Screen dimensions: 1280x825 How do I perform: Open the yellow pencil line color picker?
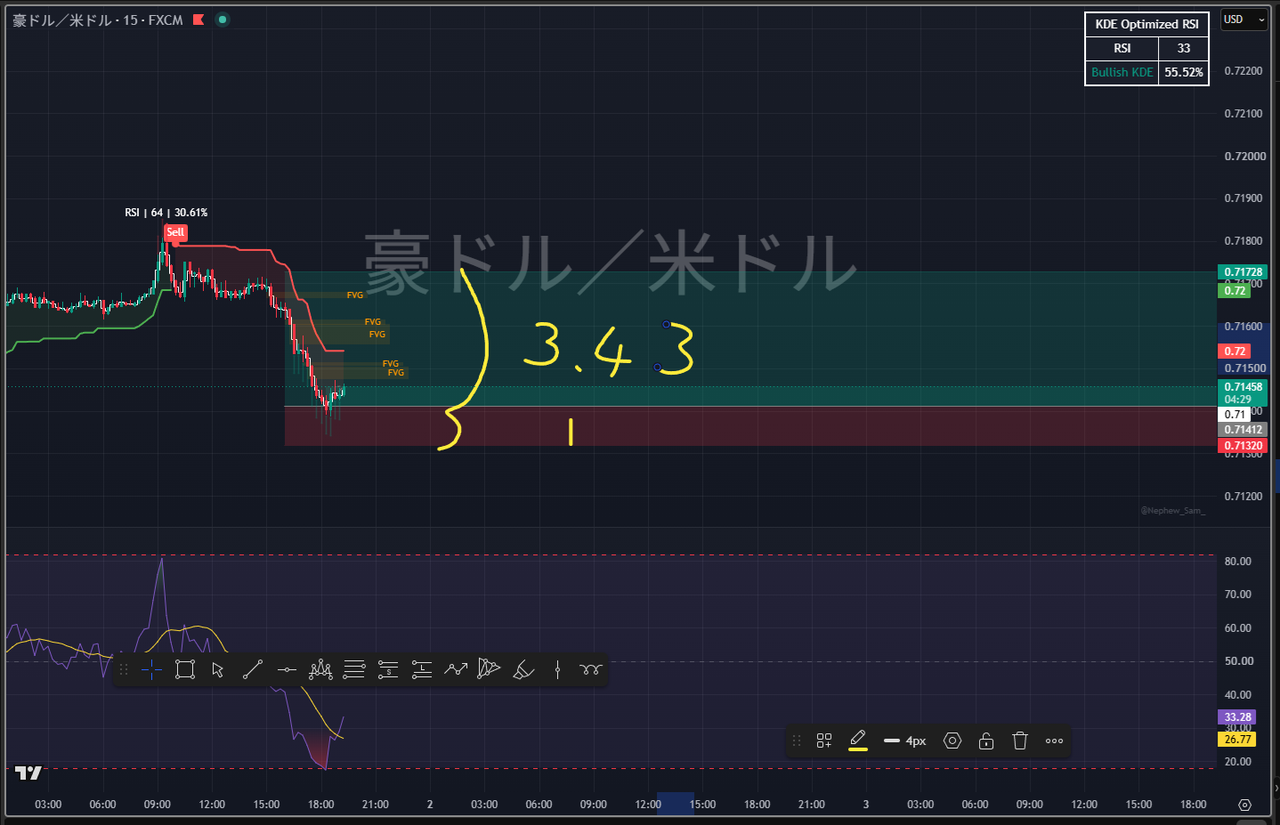click(858, 741)
